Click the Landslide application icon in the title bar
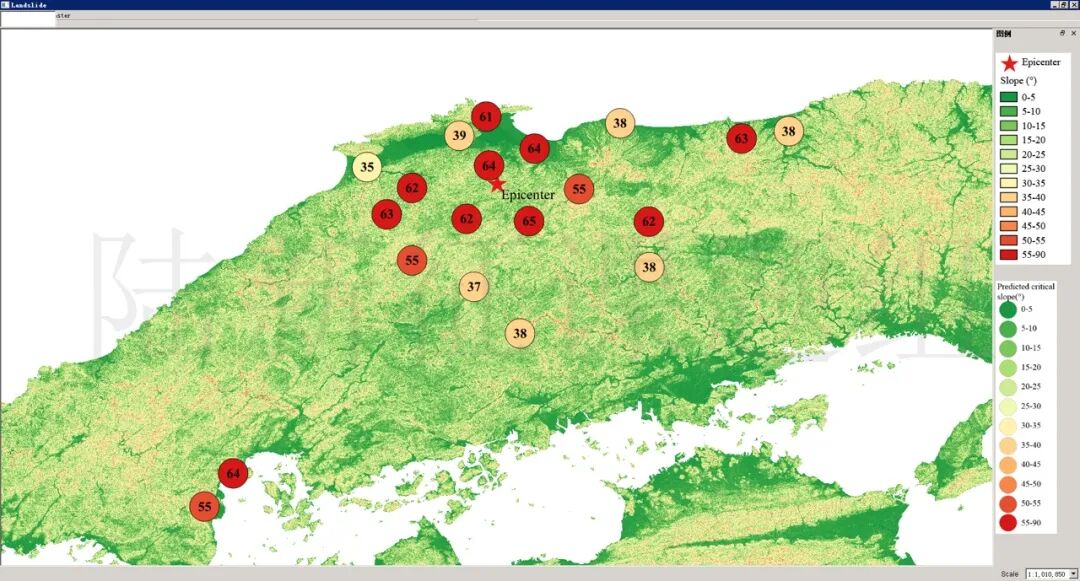Viewport: 1080px width, 581px height. click(5, 5)
